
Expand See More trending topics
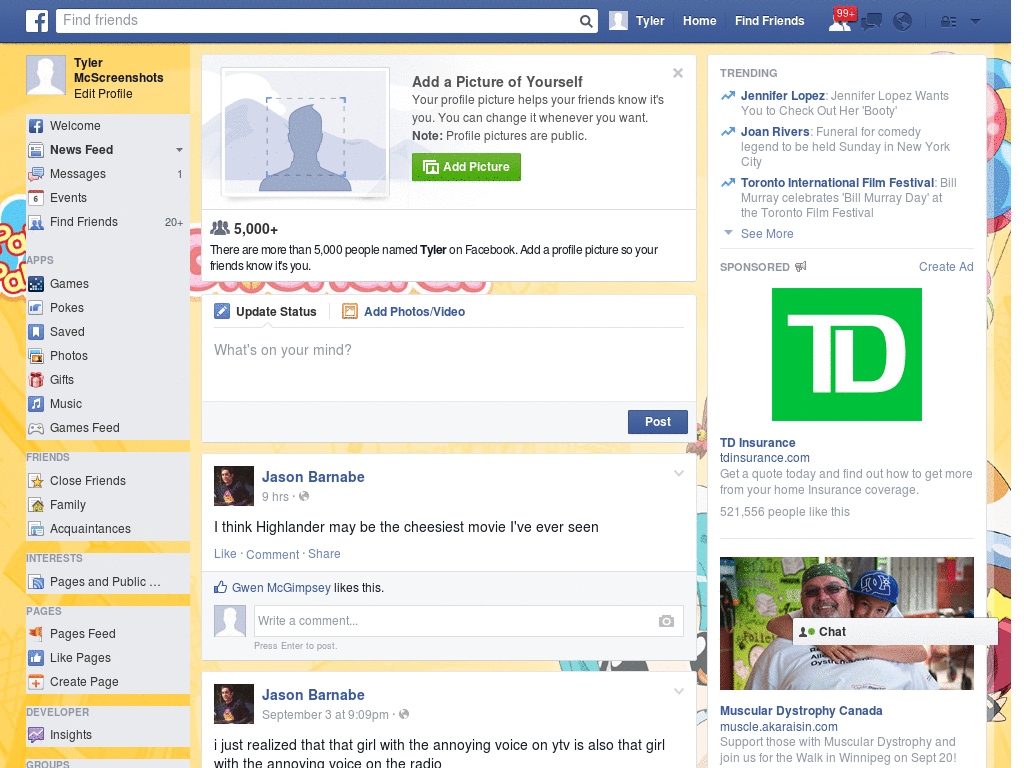767,234
